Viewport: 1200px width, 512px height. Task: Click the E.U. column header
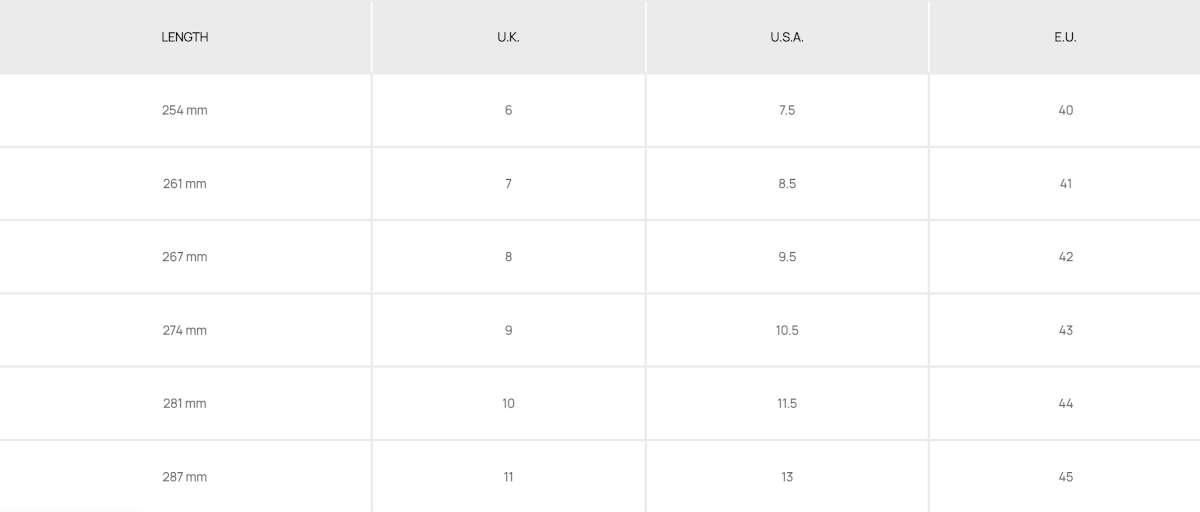tap(1065, 37)
